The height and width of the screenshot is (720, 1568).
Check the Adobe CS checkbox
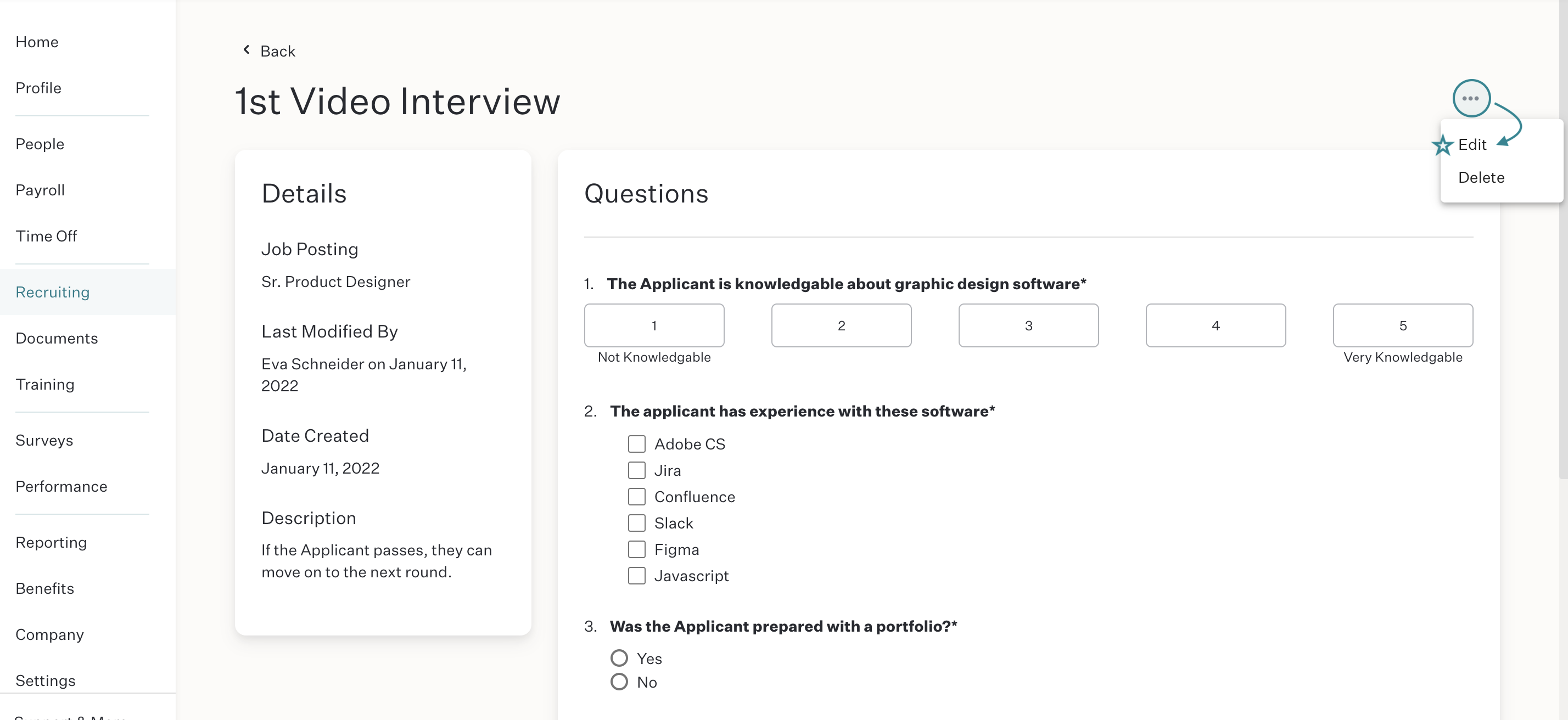(x=636, y=443)
